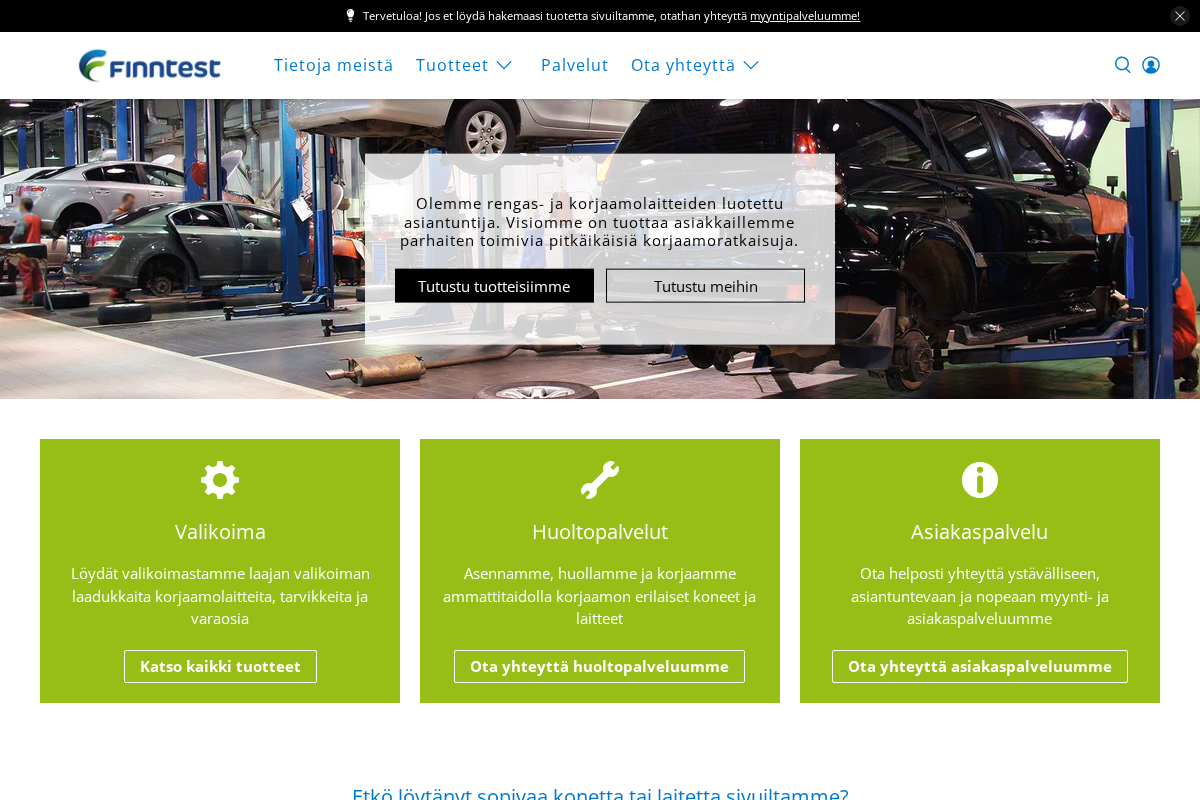Viewport: 1200px width, 800px height.
Task: Click the Tutustu tuotteisiimme button
Action: coord(494,285)
